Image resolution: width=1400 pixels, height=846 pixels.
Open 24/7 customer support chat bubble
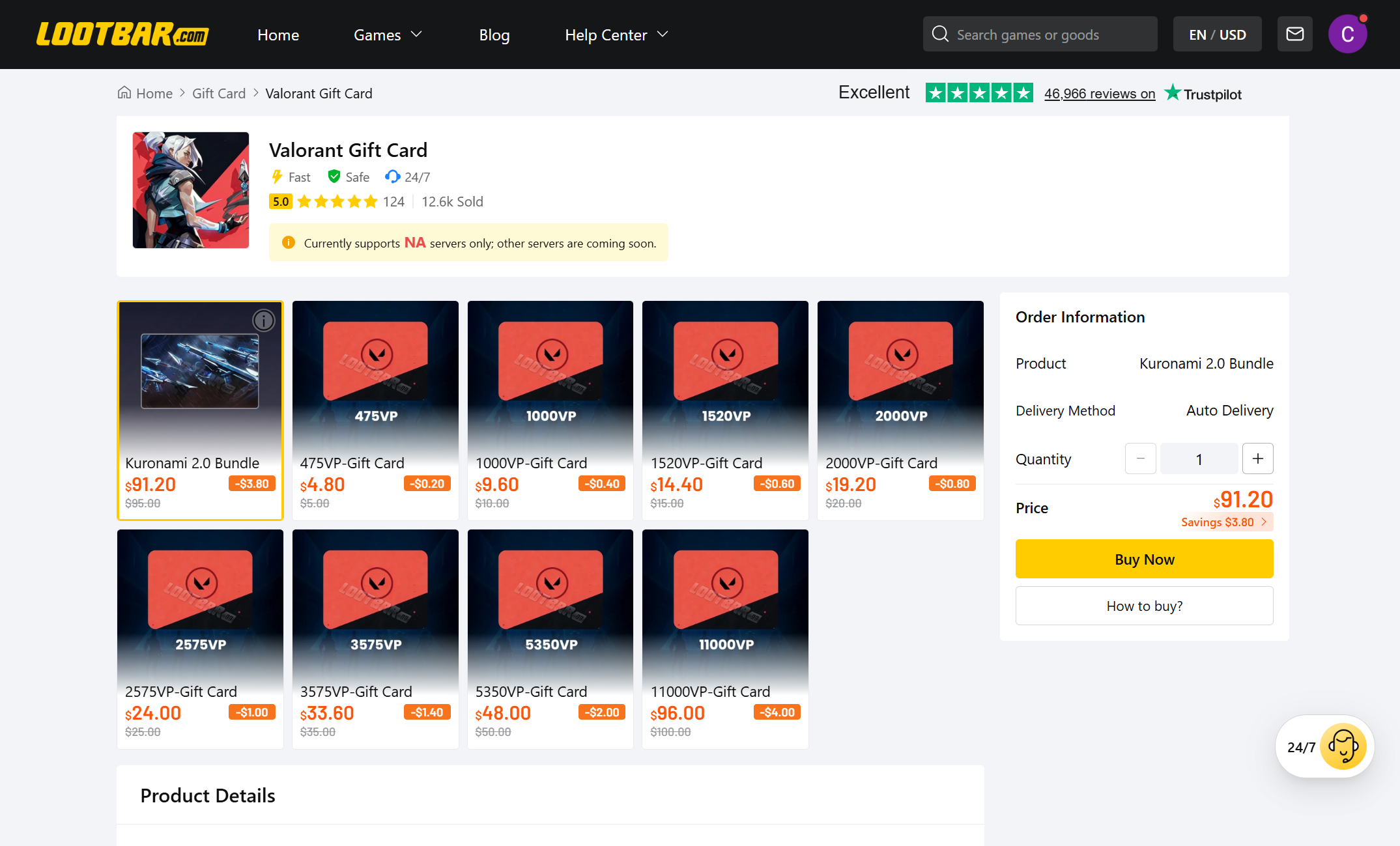click(1324, 746)
